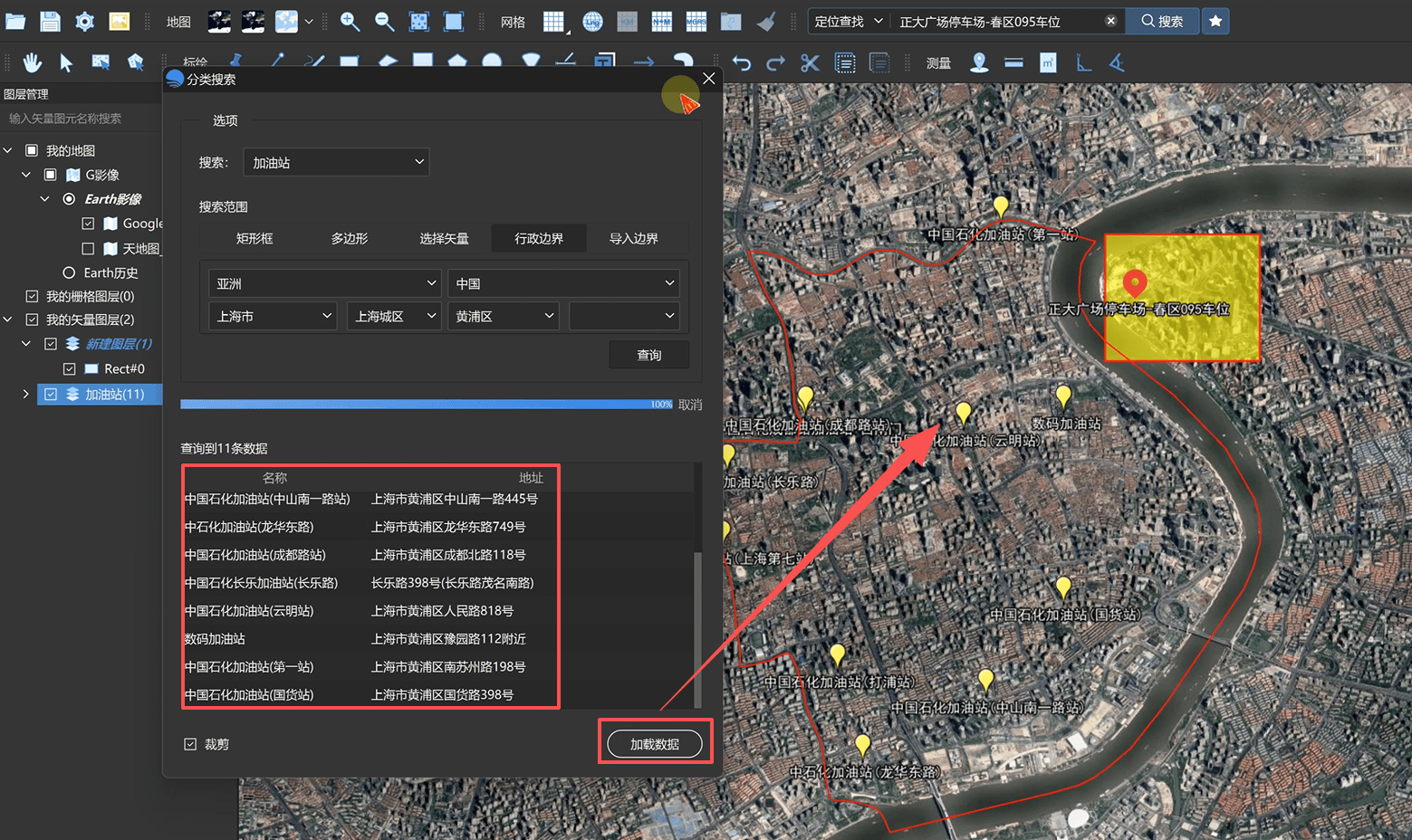Click the results list vertical scrollbar

click(697, 629)
